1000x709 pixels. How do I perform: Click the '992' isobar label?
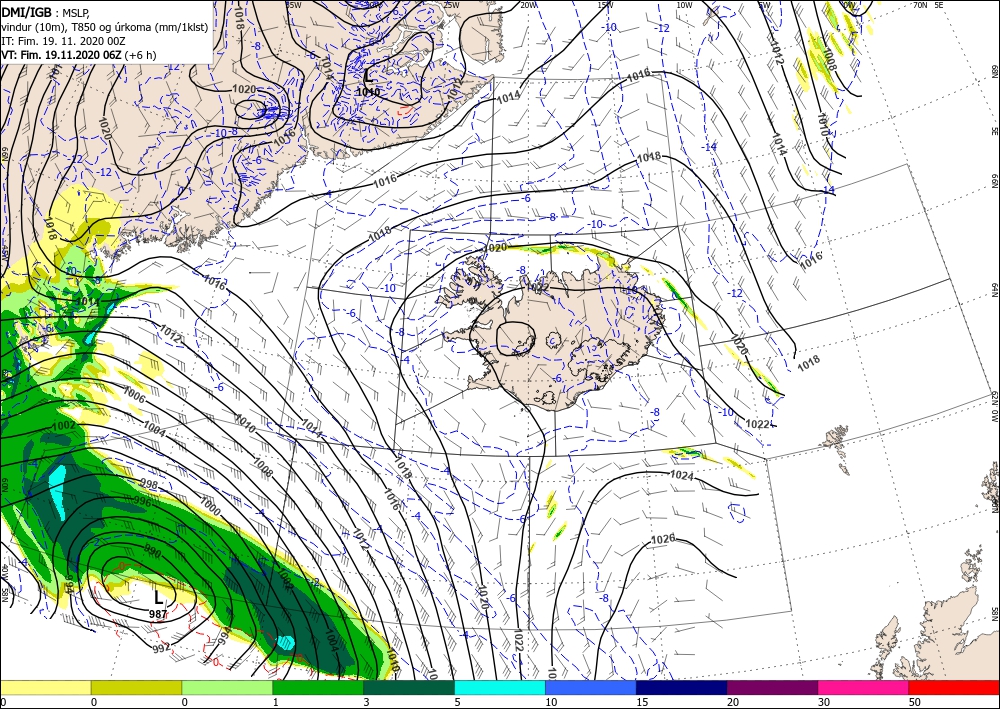coord(162,648)
